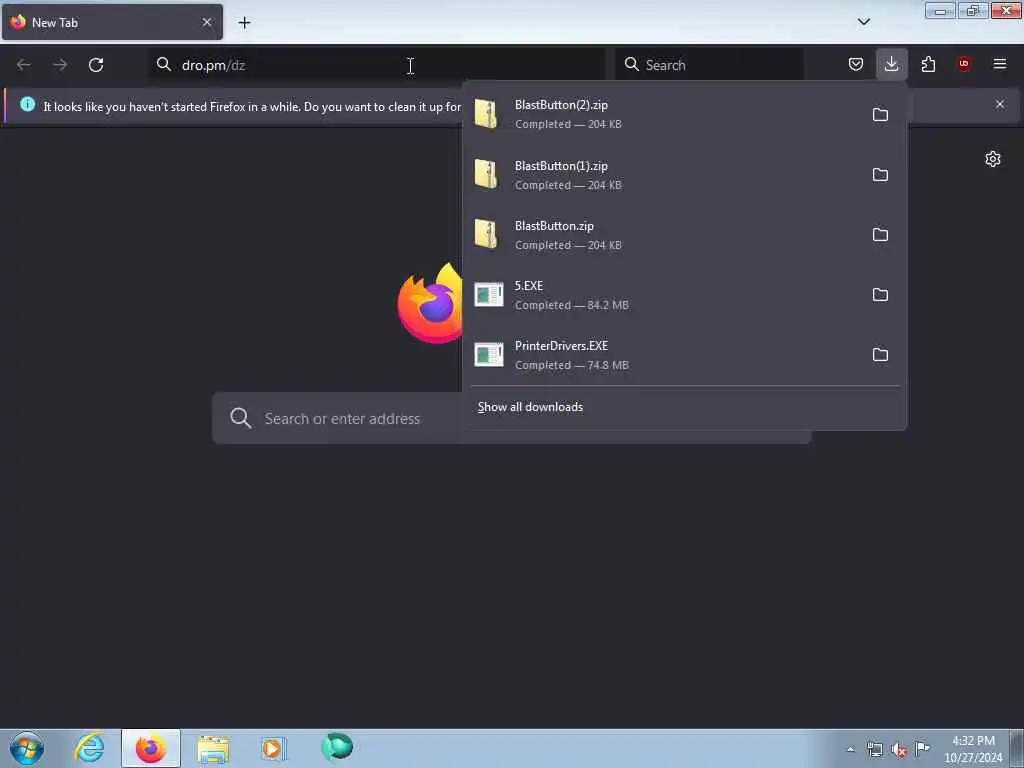Open the Extensions puzzle-piece menu

tap(928, 64)
